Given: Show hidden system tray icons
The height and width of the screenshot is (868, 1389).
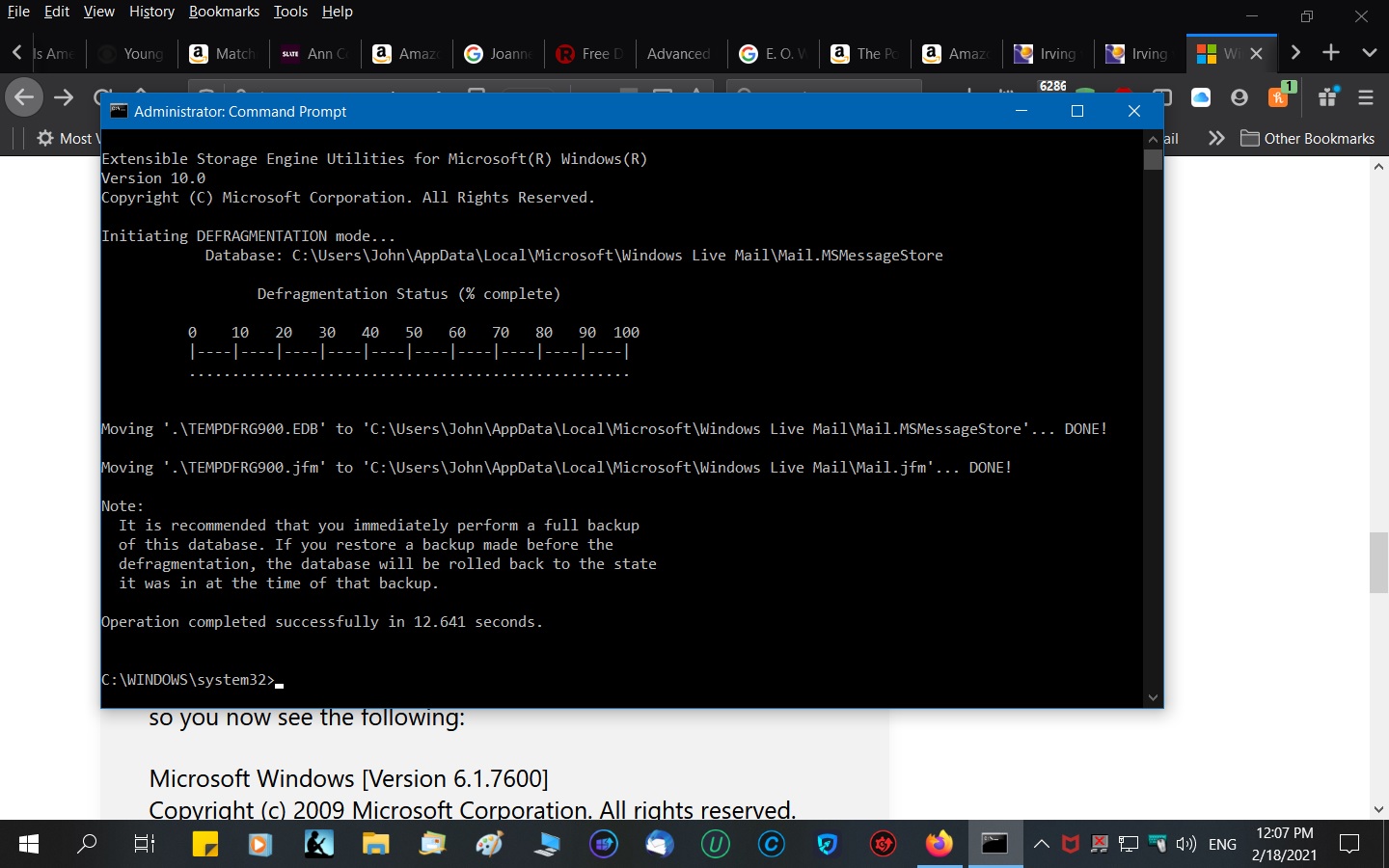Looking at the screenshot, I should coord(1042,845).
